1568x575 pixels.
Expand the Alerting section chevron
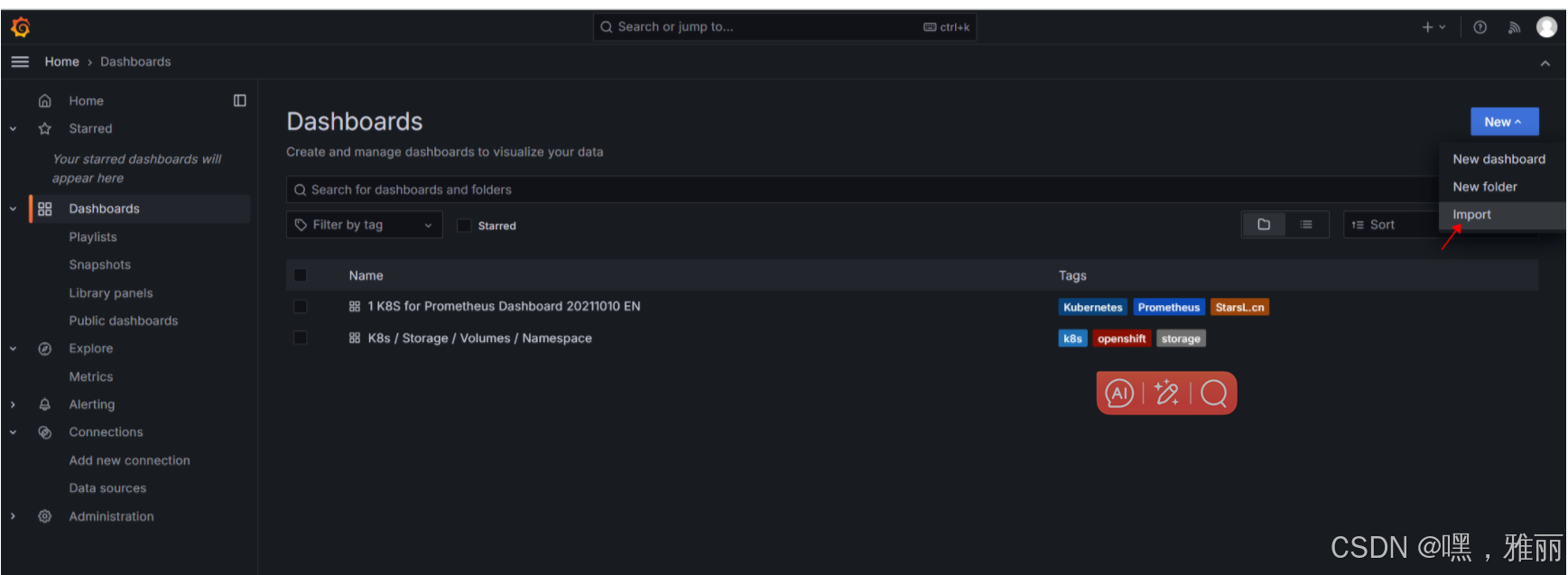pyautogui.click(x=14, y=404)
